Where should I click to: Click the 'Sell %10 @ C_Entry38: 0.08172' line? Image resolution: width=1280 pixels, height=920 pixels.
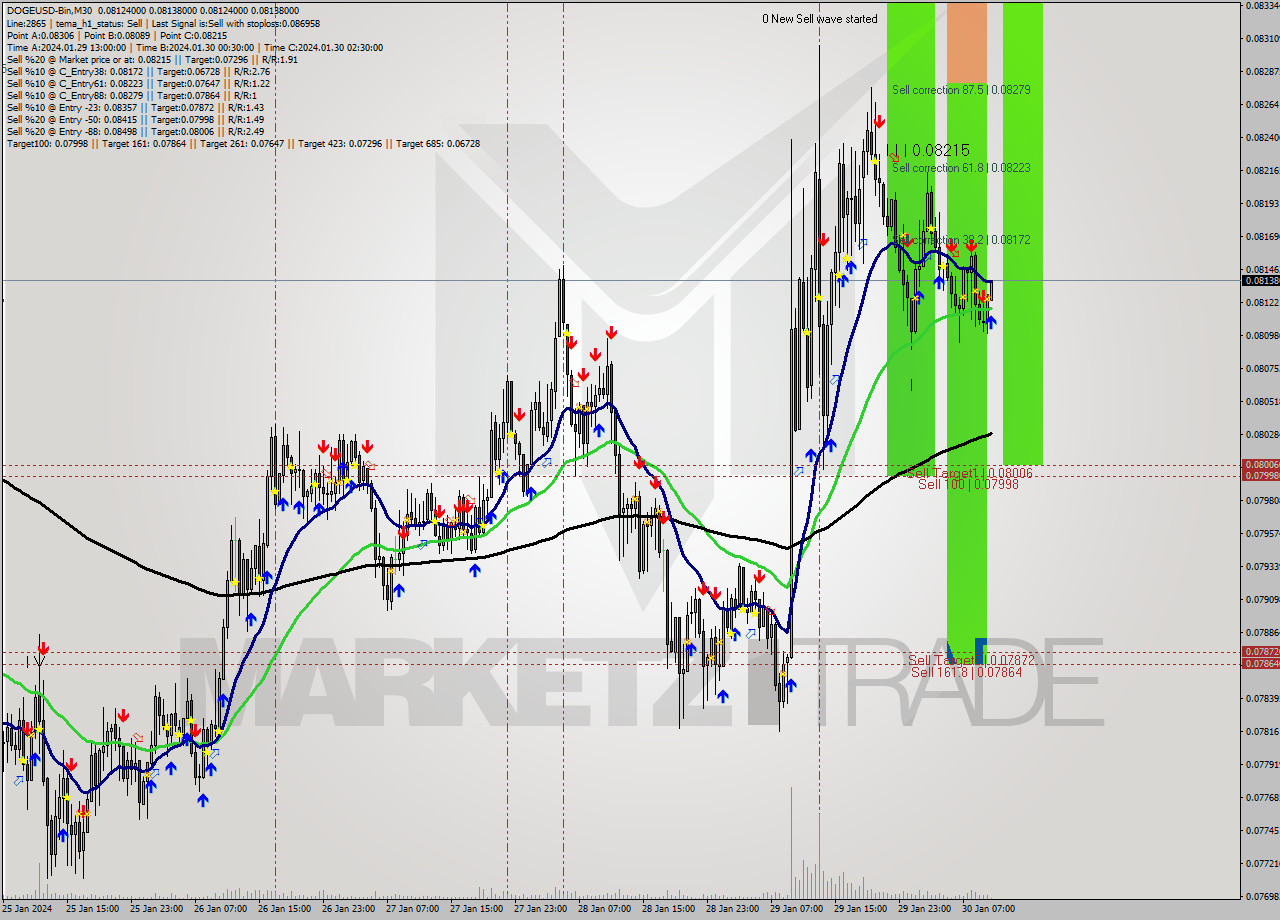[x=138, y=71]
